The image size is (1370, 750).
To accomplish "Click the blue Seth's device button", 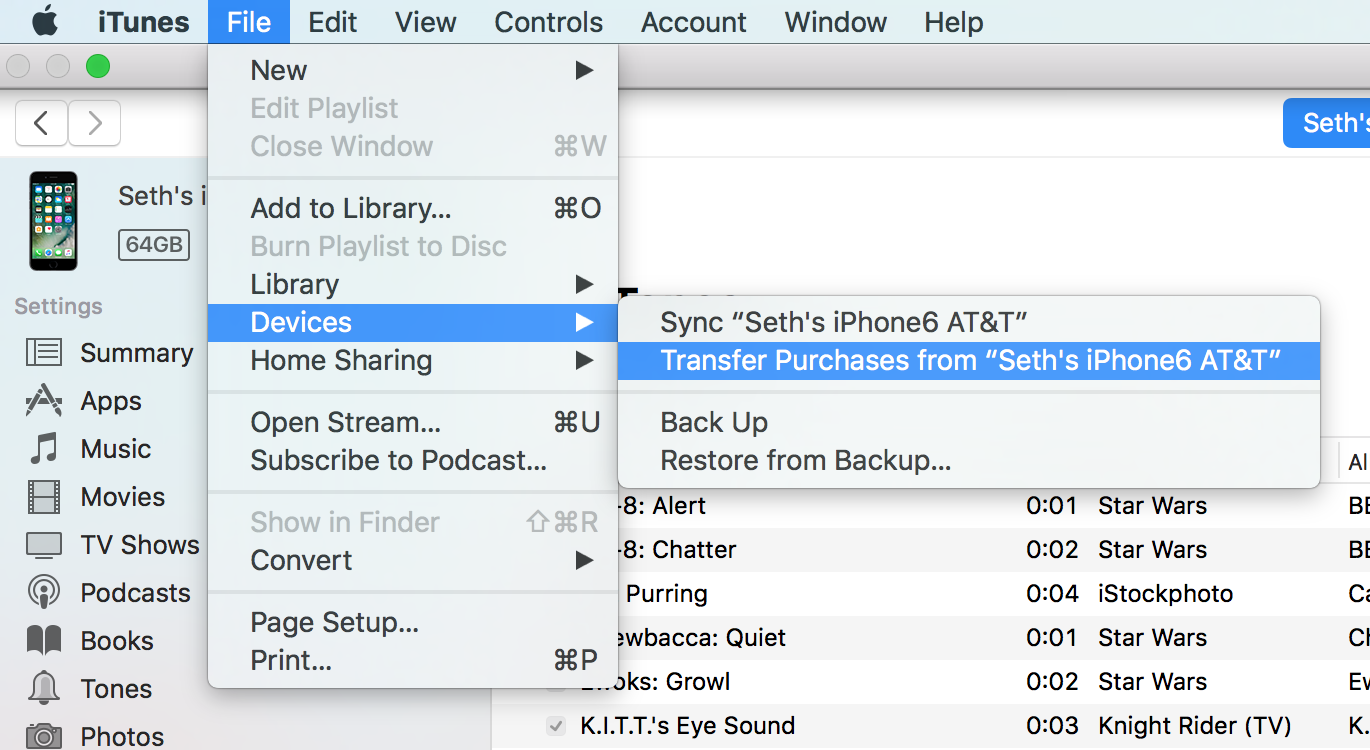I will [x=1330, y=123].
